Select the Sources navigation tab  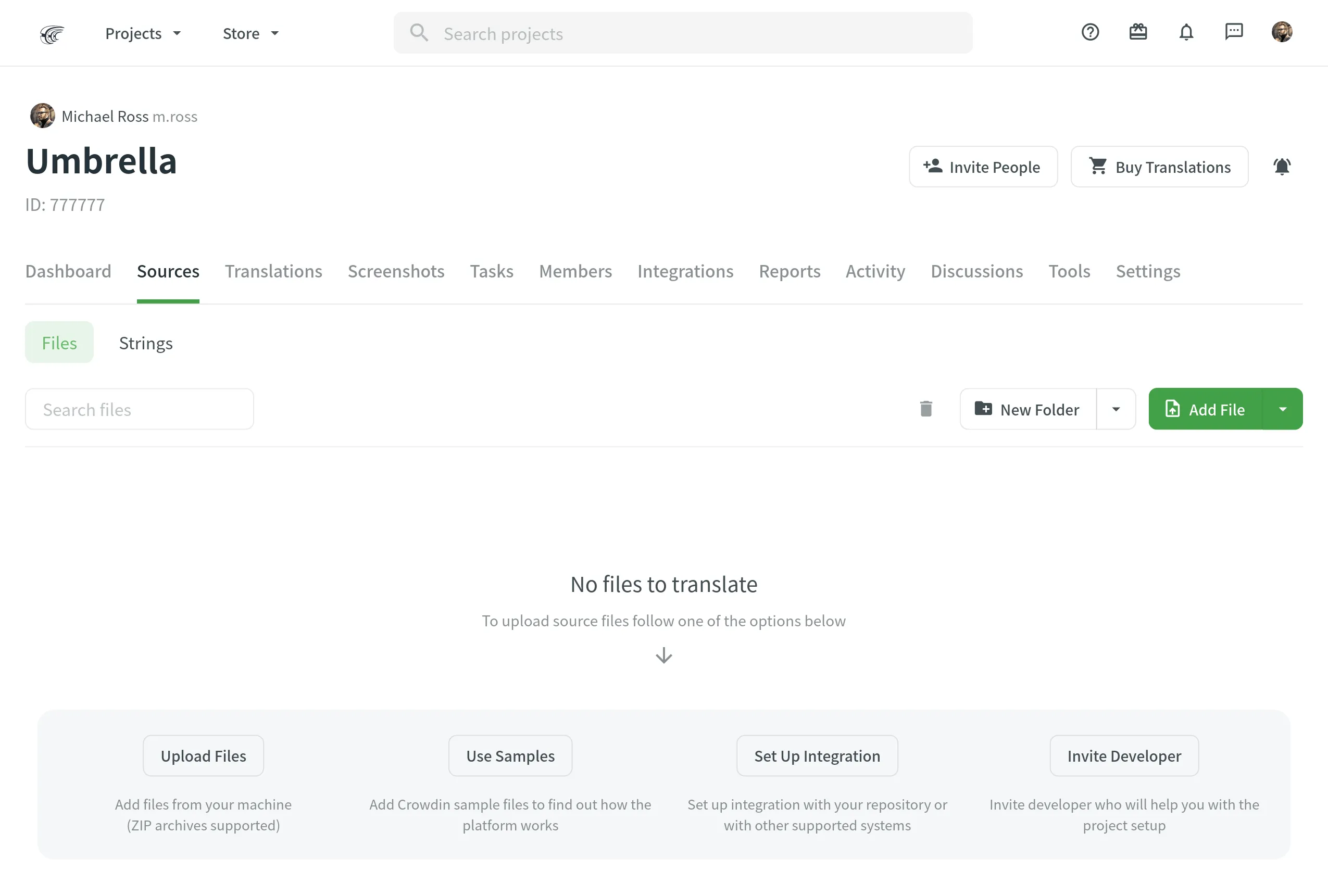(x=168, y=271)
